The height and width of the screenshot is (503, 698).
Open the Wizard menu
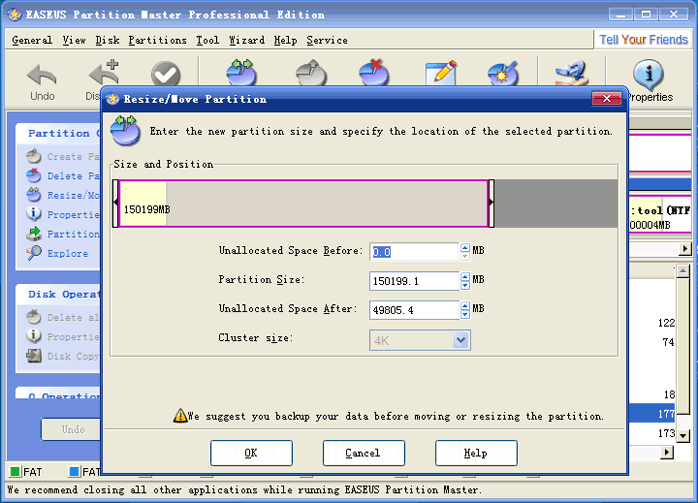pyautogui.click(x=247, y=40)
